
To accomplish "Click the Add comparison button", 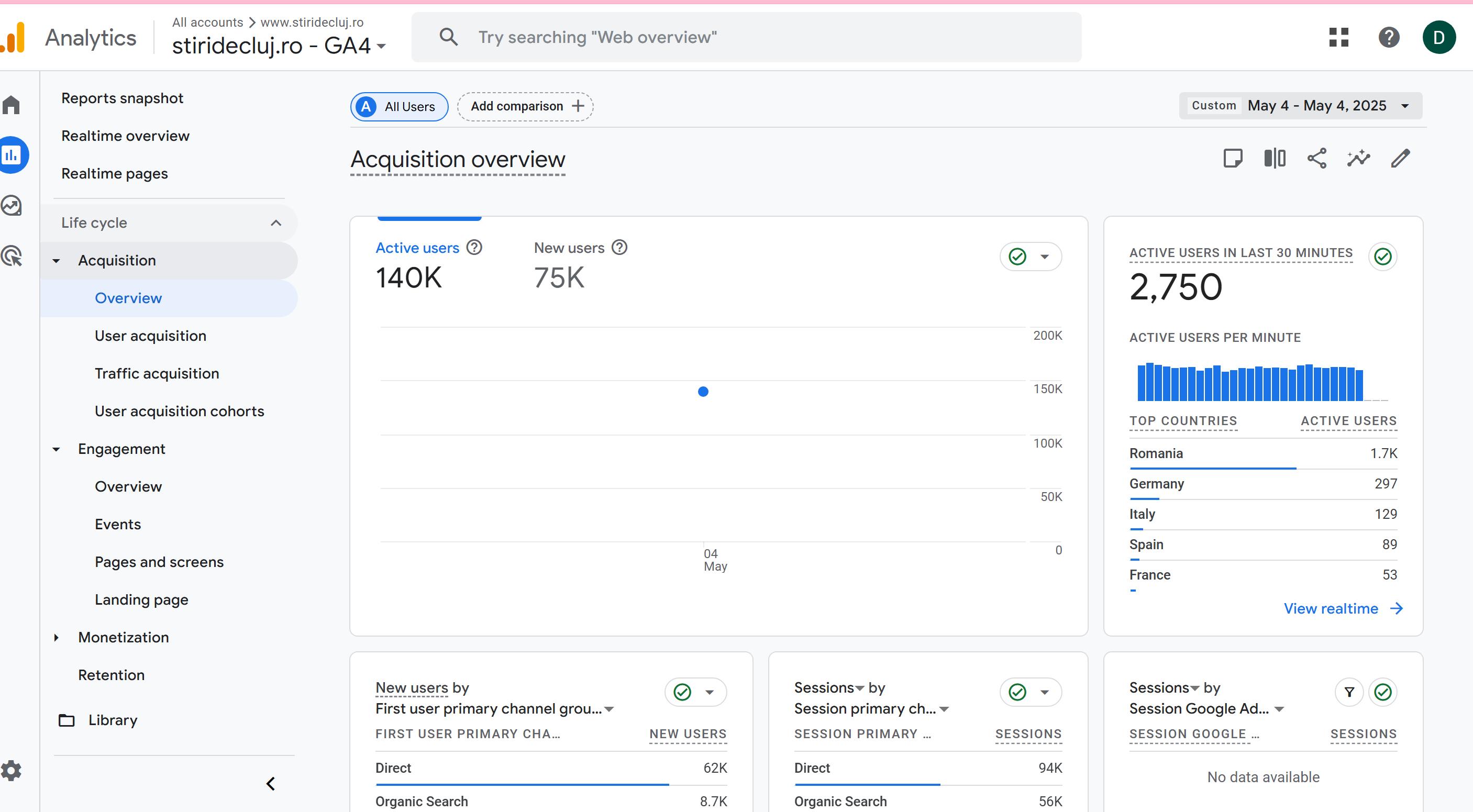I will tap(525, 106).
